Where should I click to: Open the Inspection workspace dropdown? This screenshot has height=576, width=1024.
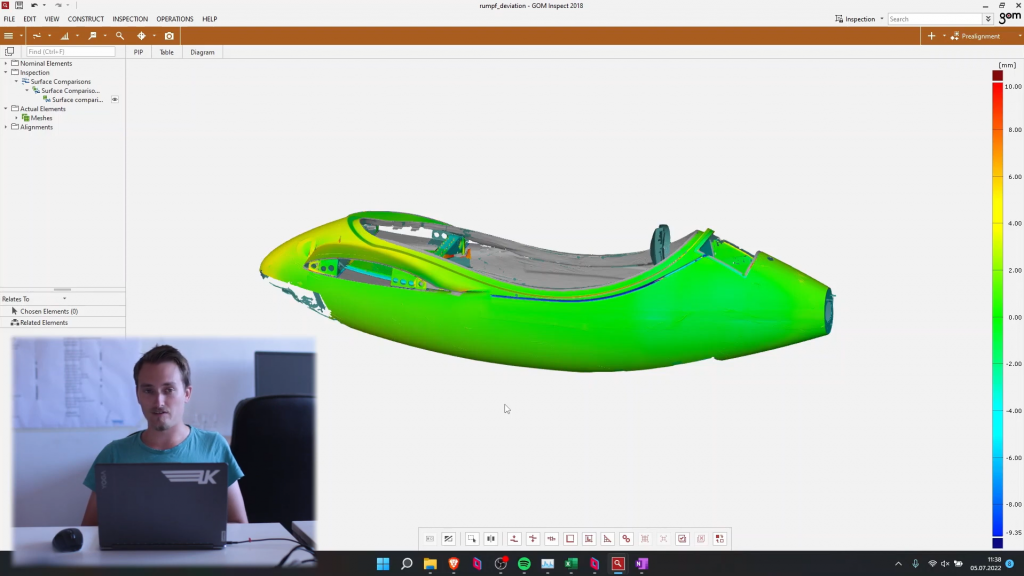(860, 19)
